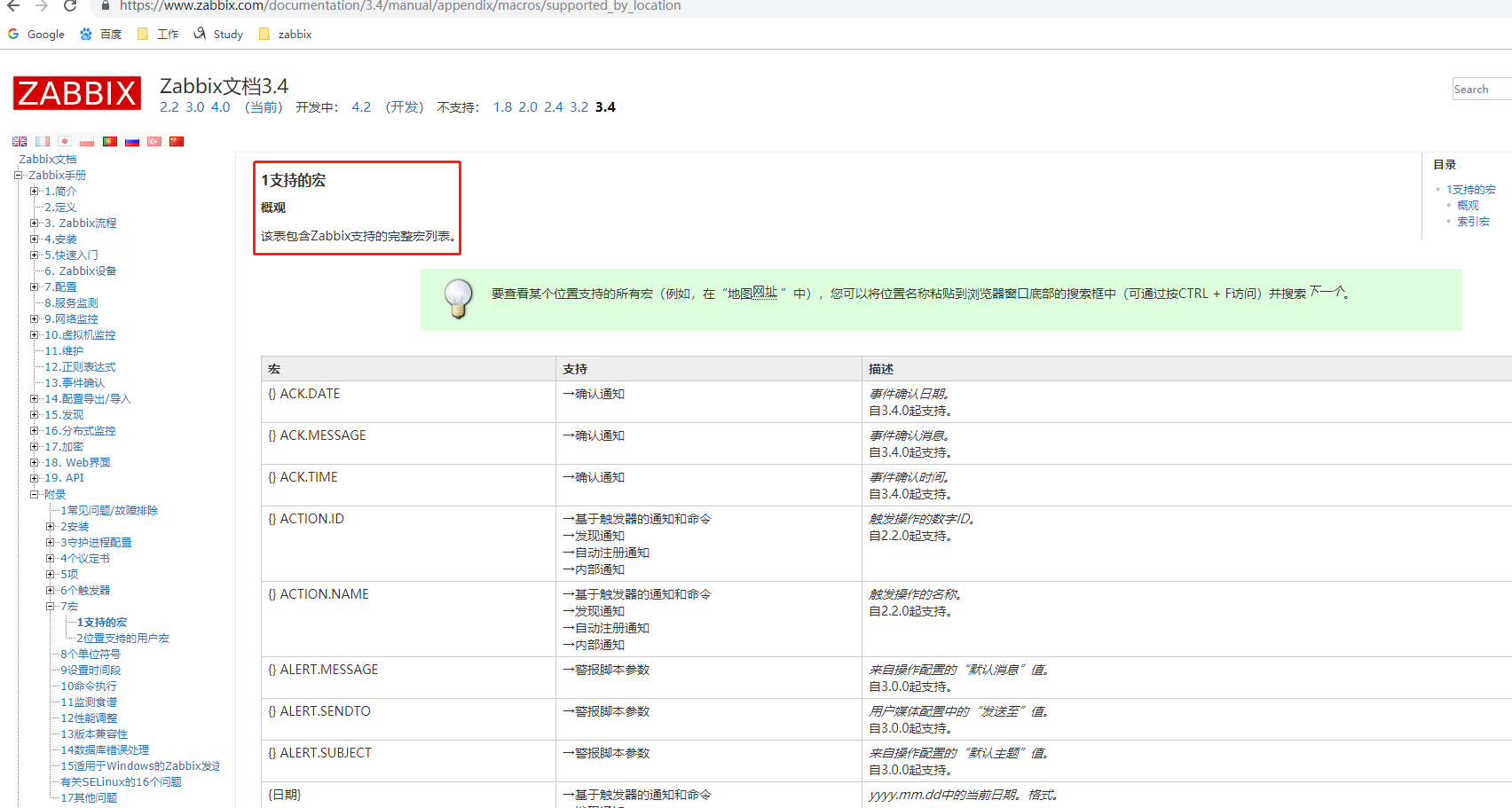Open 12.正则表达式 in the sidebar
Viewport: 1512px width, 808px height.
pyautogui.click(x=80, y=366)
